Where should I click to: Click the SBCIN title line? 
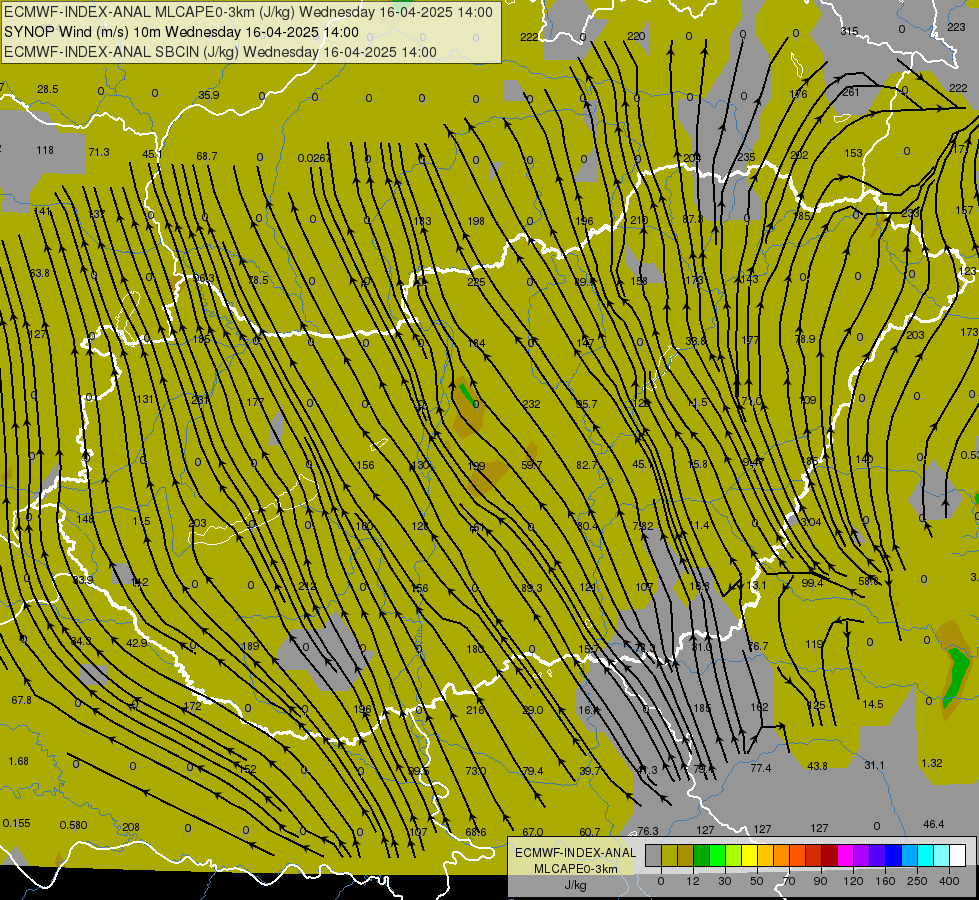pos(220,52)
